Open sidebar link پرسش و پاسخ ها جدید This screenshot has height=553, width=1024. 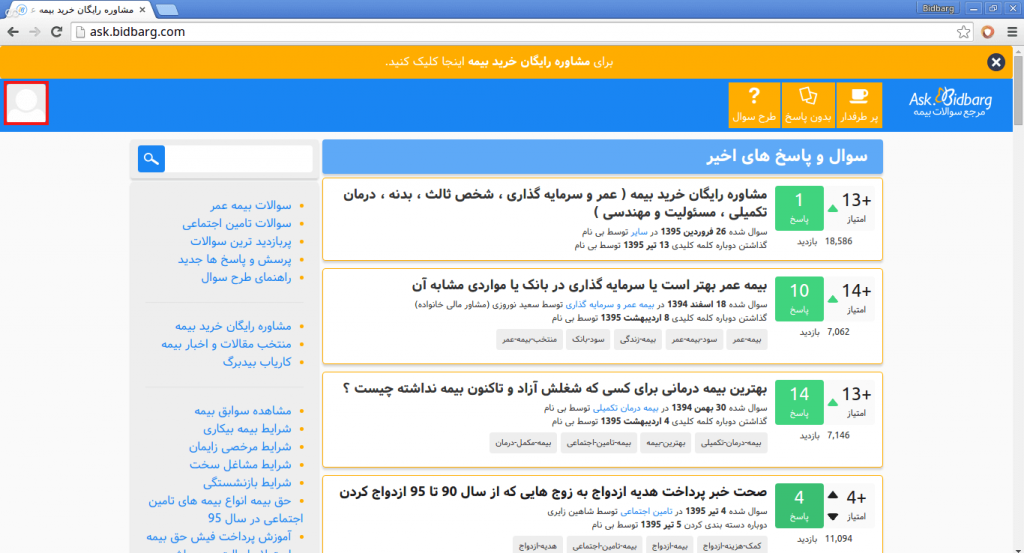click(235, 260)
